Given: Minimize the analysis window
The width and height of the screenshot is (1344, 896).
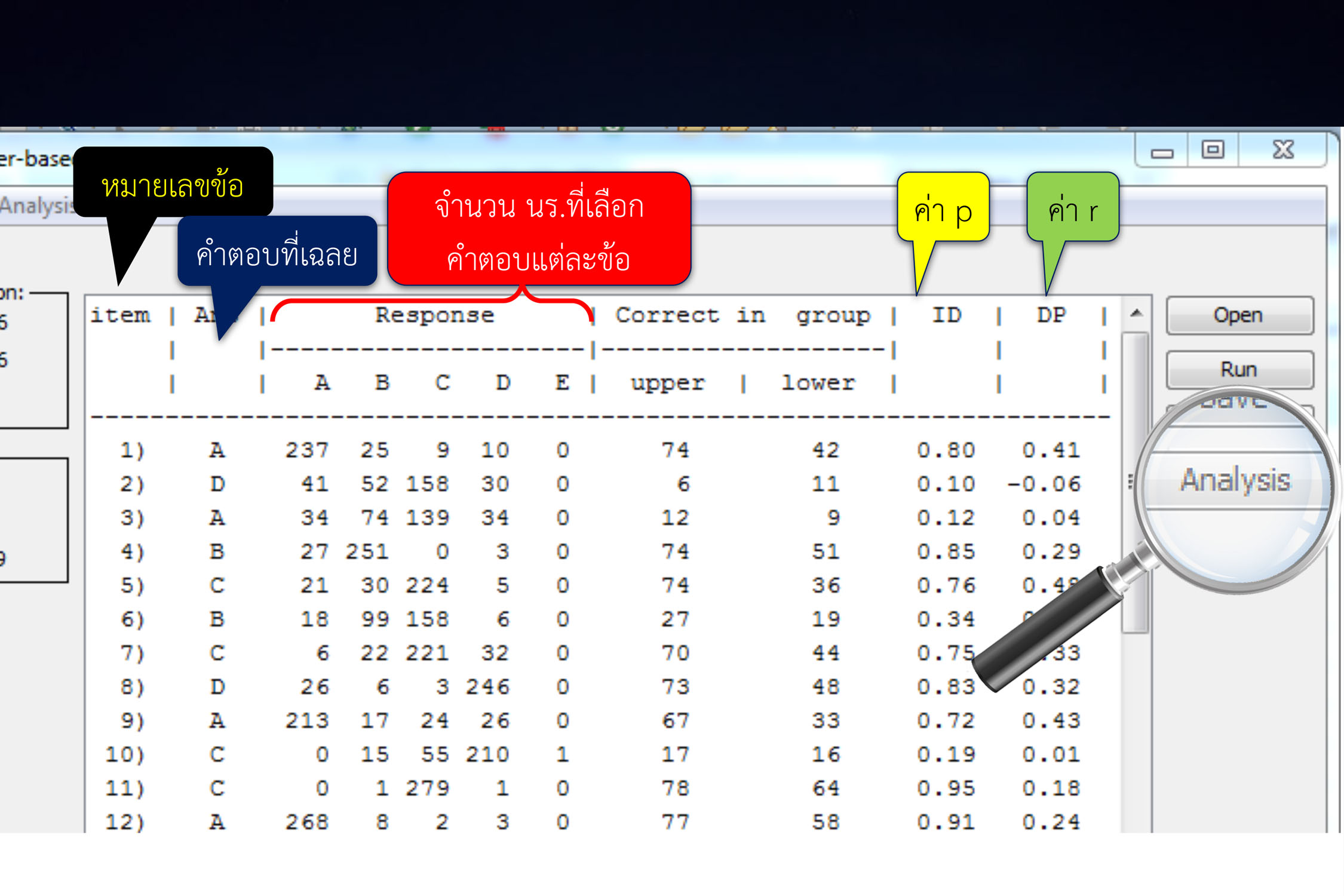Looking at the screenshot, I should pos(1162,152).
